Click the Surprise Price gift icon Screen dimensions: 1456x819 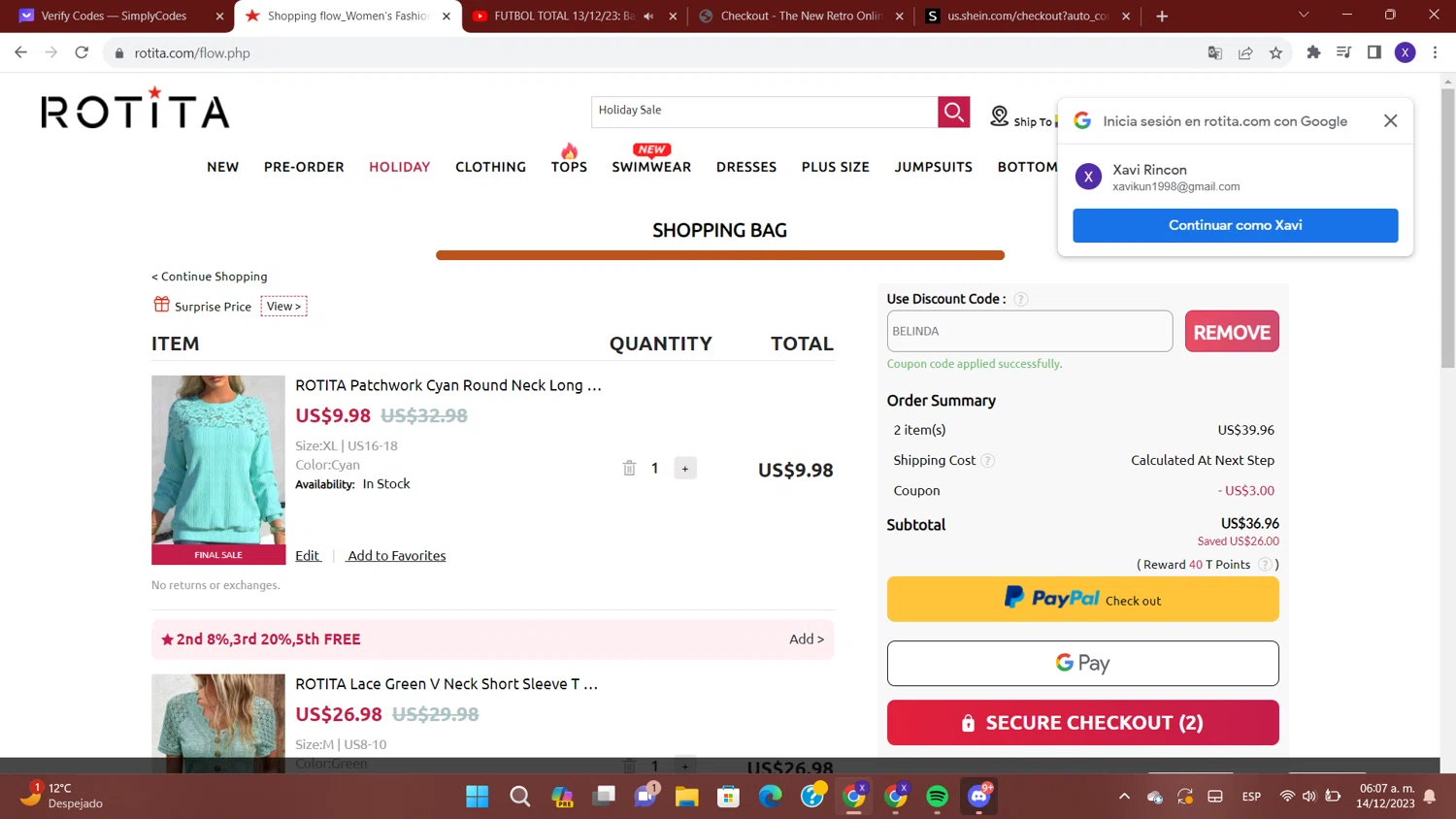[x=162, y=305]
